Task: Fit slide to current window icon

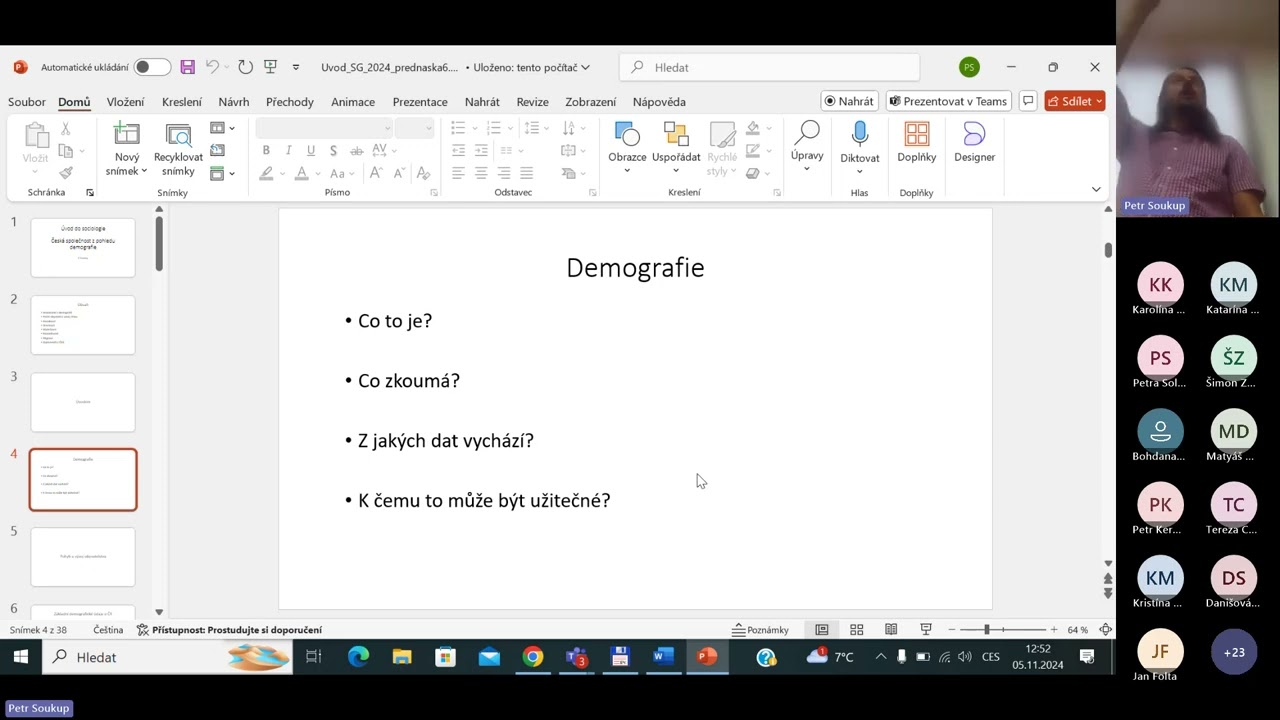Action: click(x=1105, y=630)
